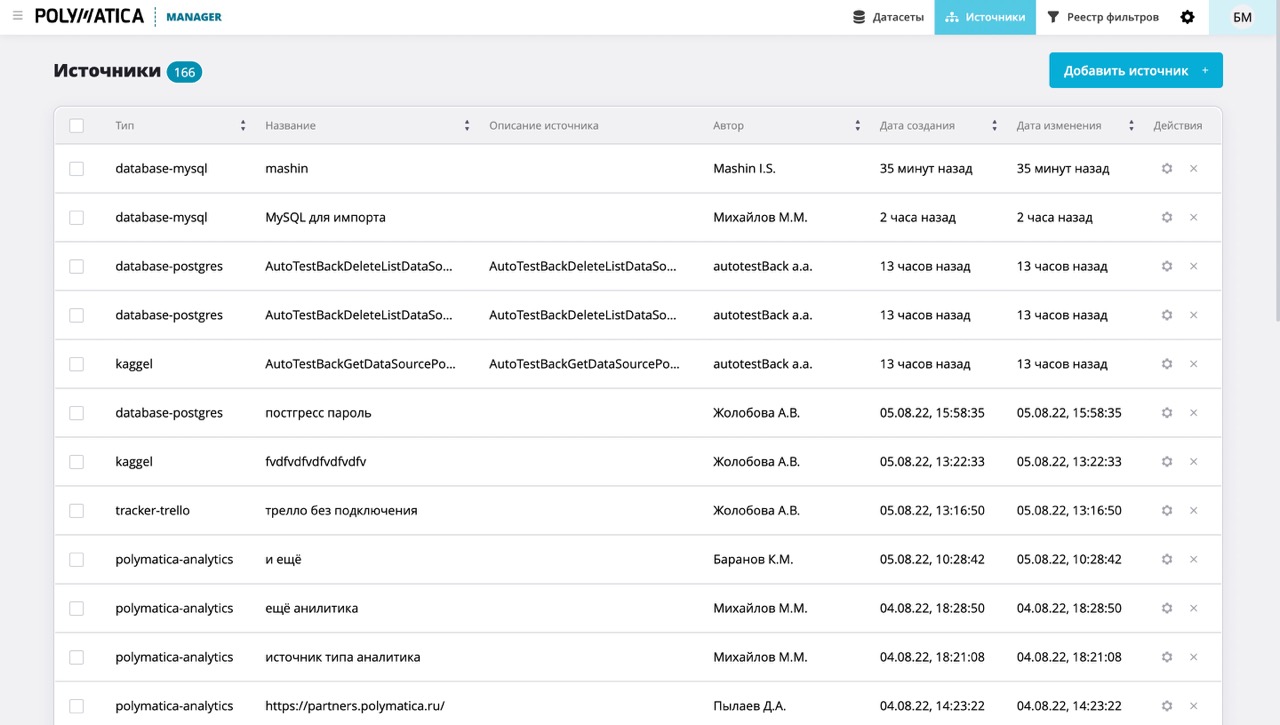This screenshot has height=725, width=1280.
Task: Delete источник типа аналитика source
Action: 1193,658
